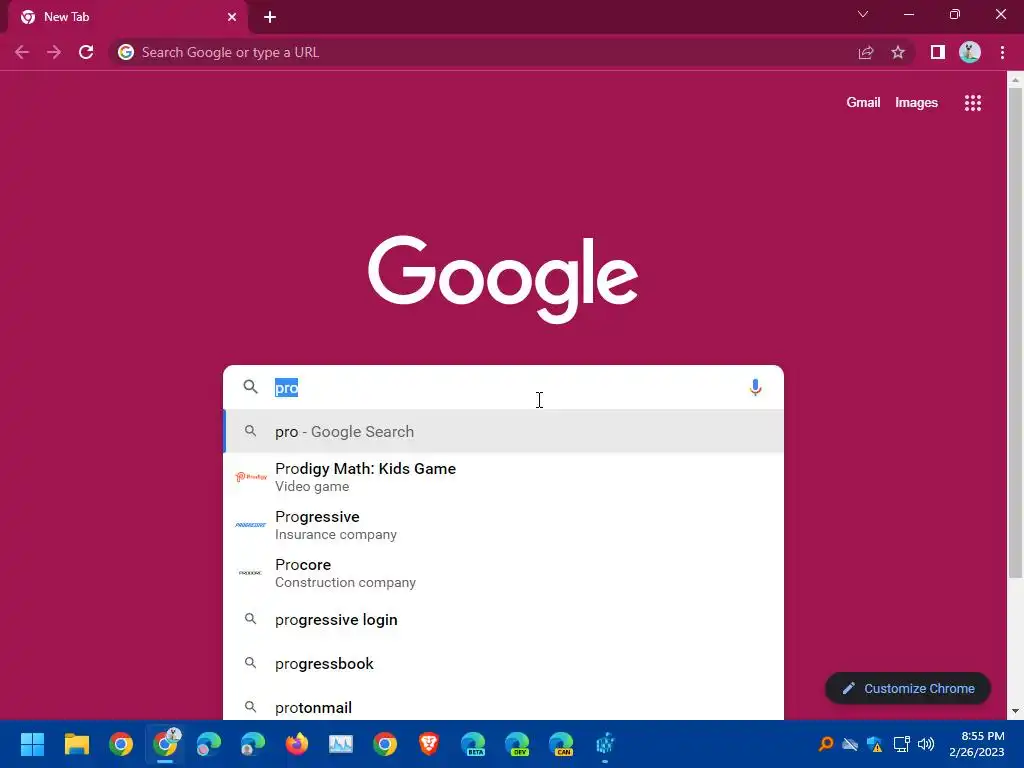The image size is (1024, 768).
Task: Open the Windows Start menu
Action: [x=32, y=744]
